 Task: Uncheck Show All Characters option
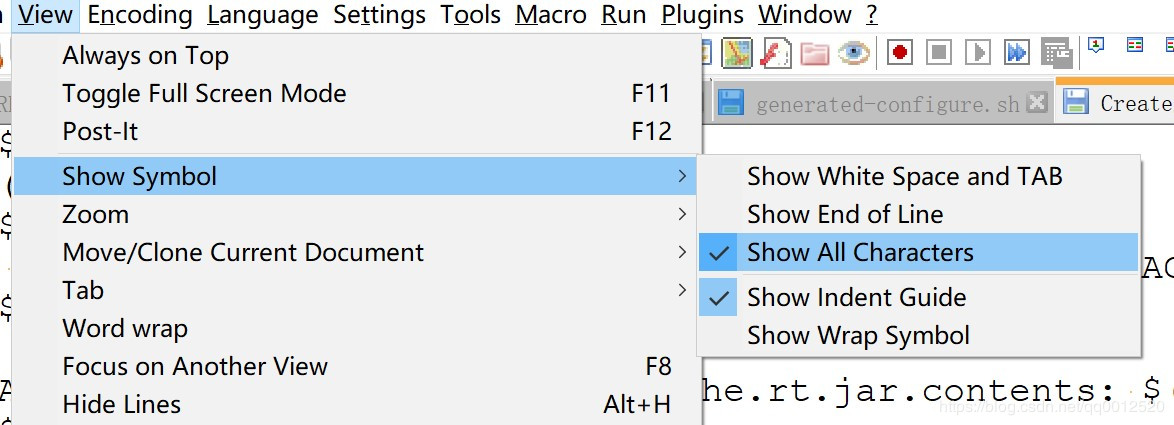click(859, 253)
